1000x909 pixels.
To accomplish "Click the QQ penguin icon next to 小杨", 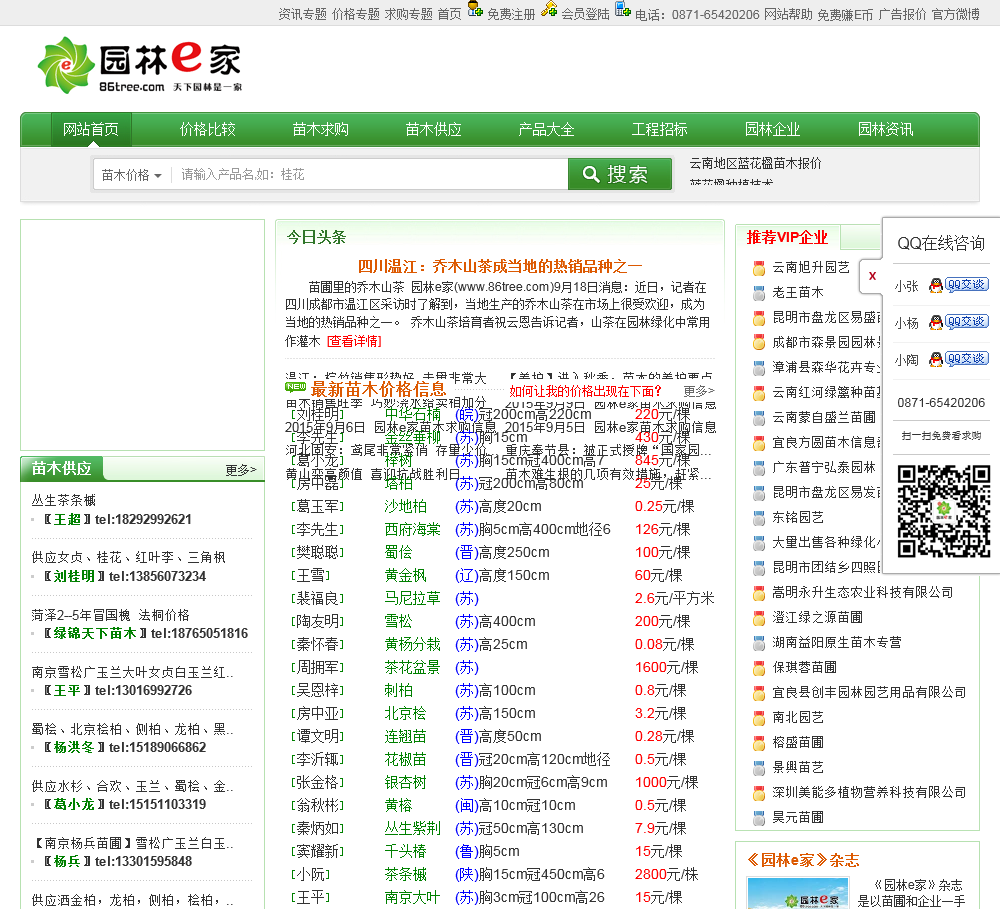I will pyautogui.click(x=936, y=322).
